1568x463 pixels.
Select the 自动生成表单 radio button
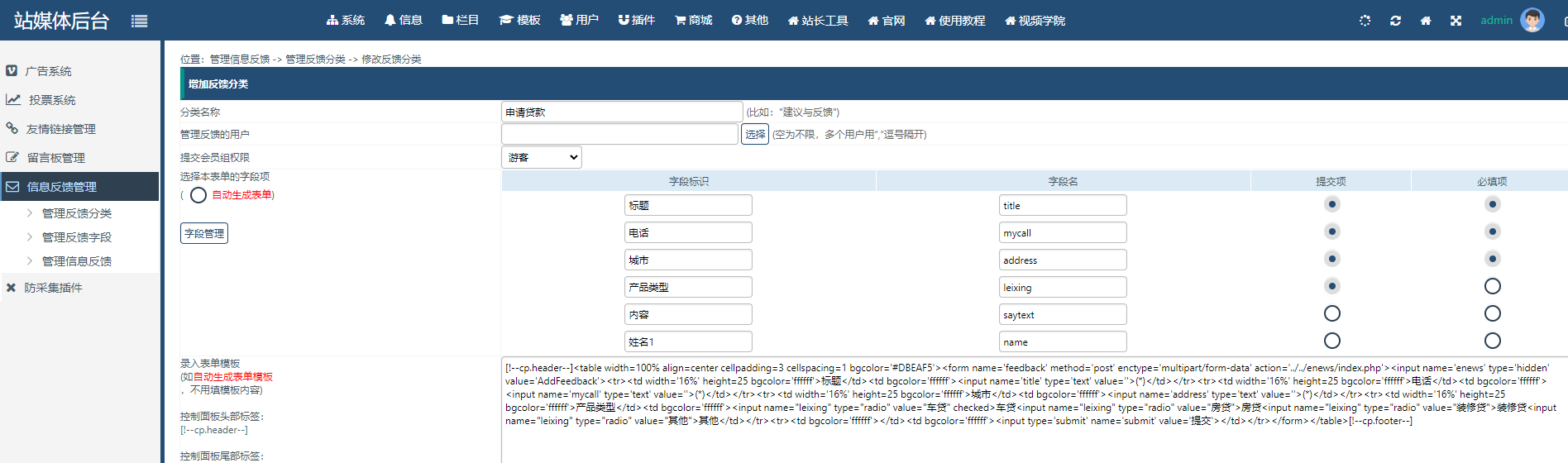click(198, 195)
